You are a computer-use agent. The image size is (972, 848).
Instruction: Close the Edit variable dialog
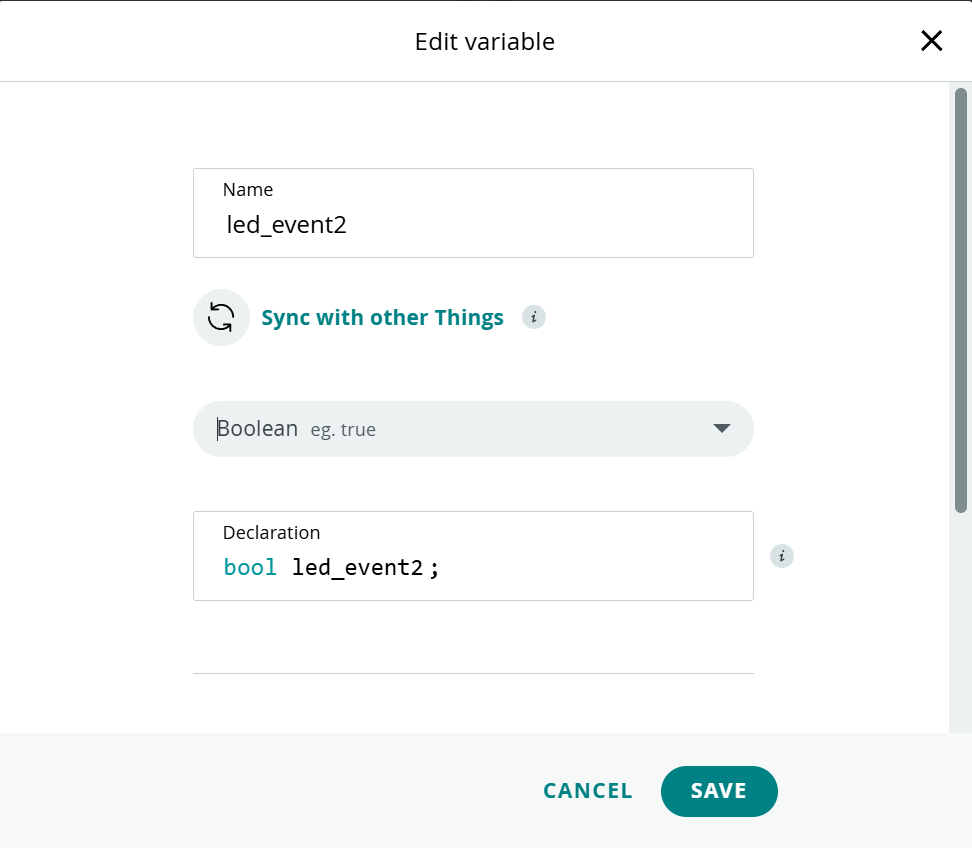pos(931,41)
